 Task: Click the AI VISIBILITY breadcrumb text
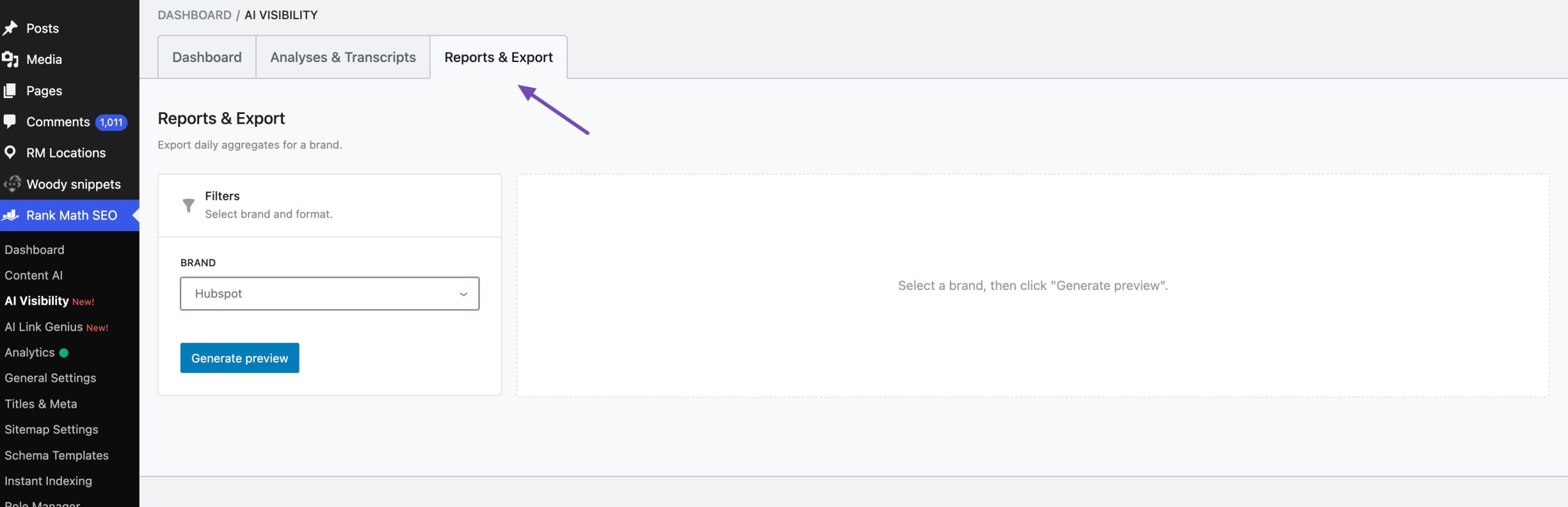pos(281,15)
